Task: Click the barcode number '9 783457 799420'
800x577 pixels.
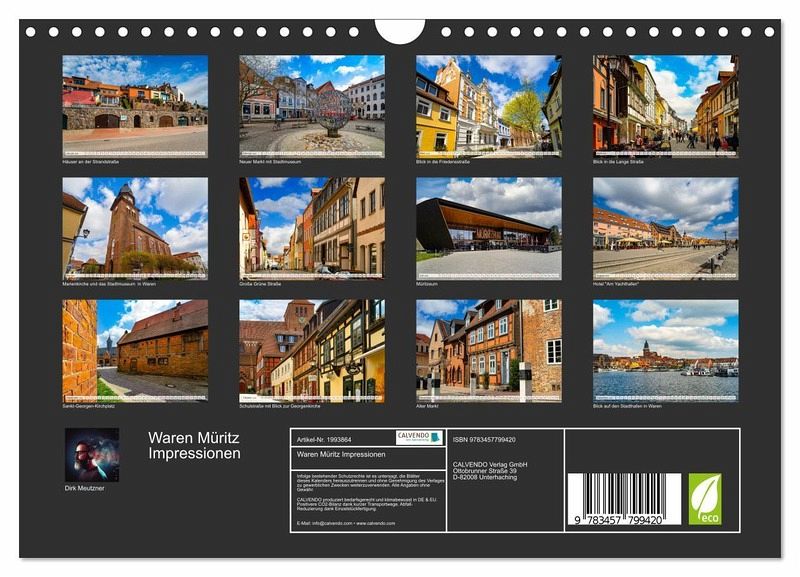Action: click(619, 520)
